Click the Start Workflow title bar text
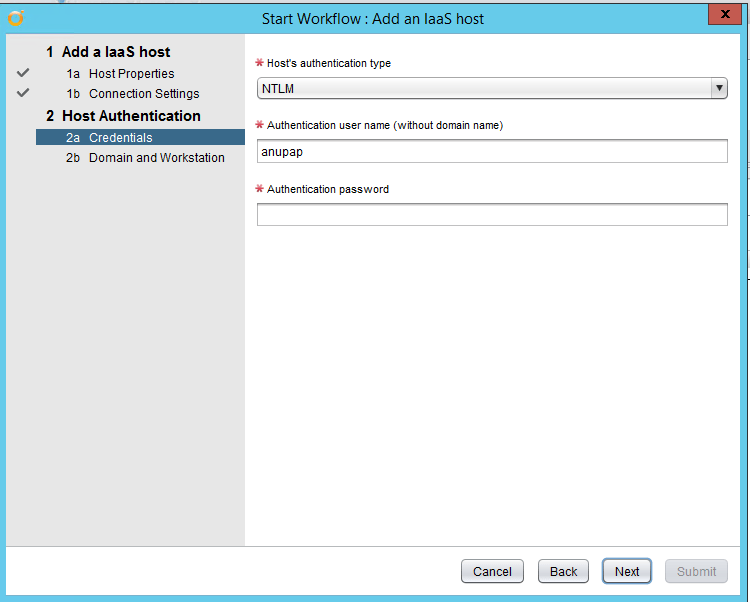 coord(373,18)
